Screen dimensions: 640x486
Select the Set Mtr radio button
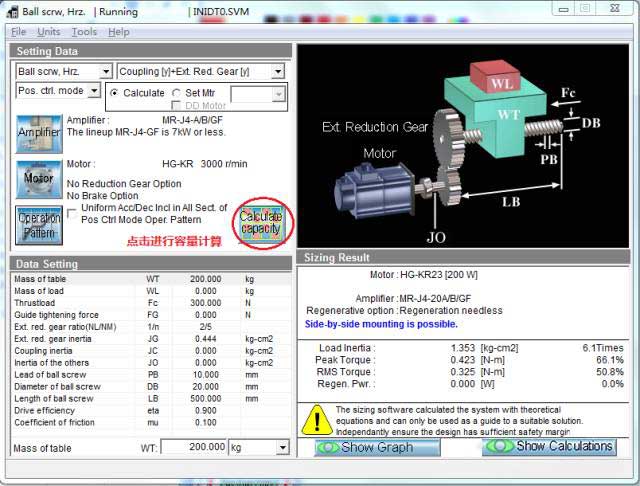(x=177, y=93)
